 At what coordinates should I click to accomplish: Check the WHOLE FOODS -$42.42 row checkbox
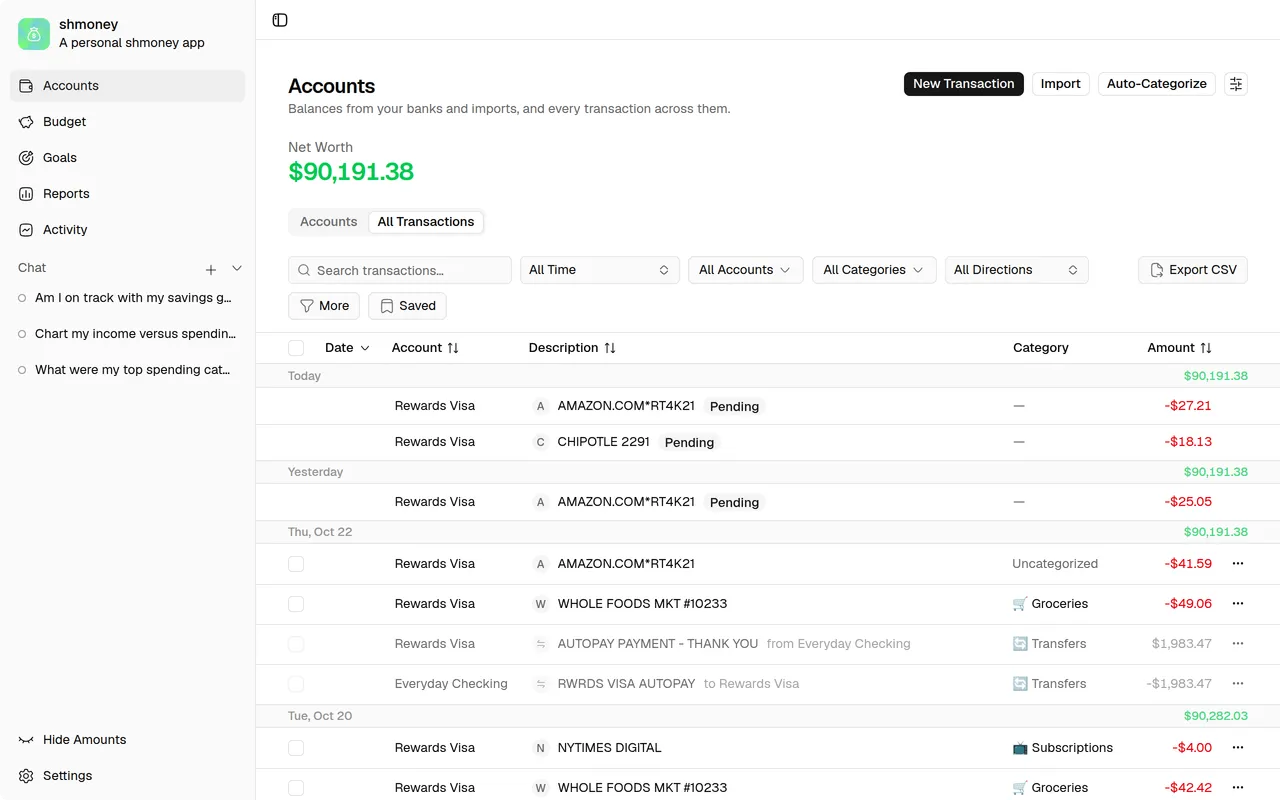tap(296, 788)
